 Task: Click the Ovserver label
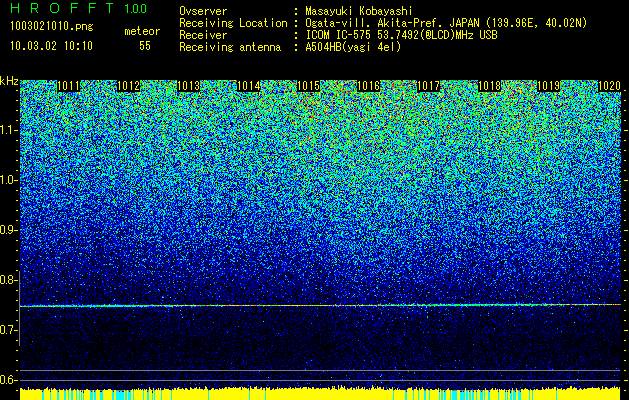203,11
